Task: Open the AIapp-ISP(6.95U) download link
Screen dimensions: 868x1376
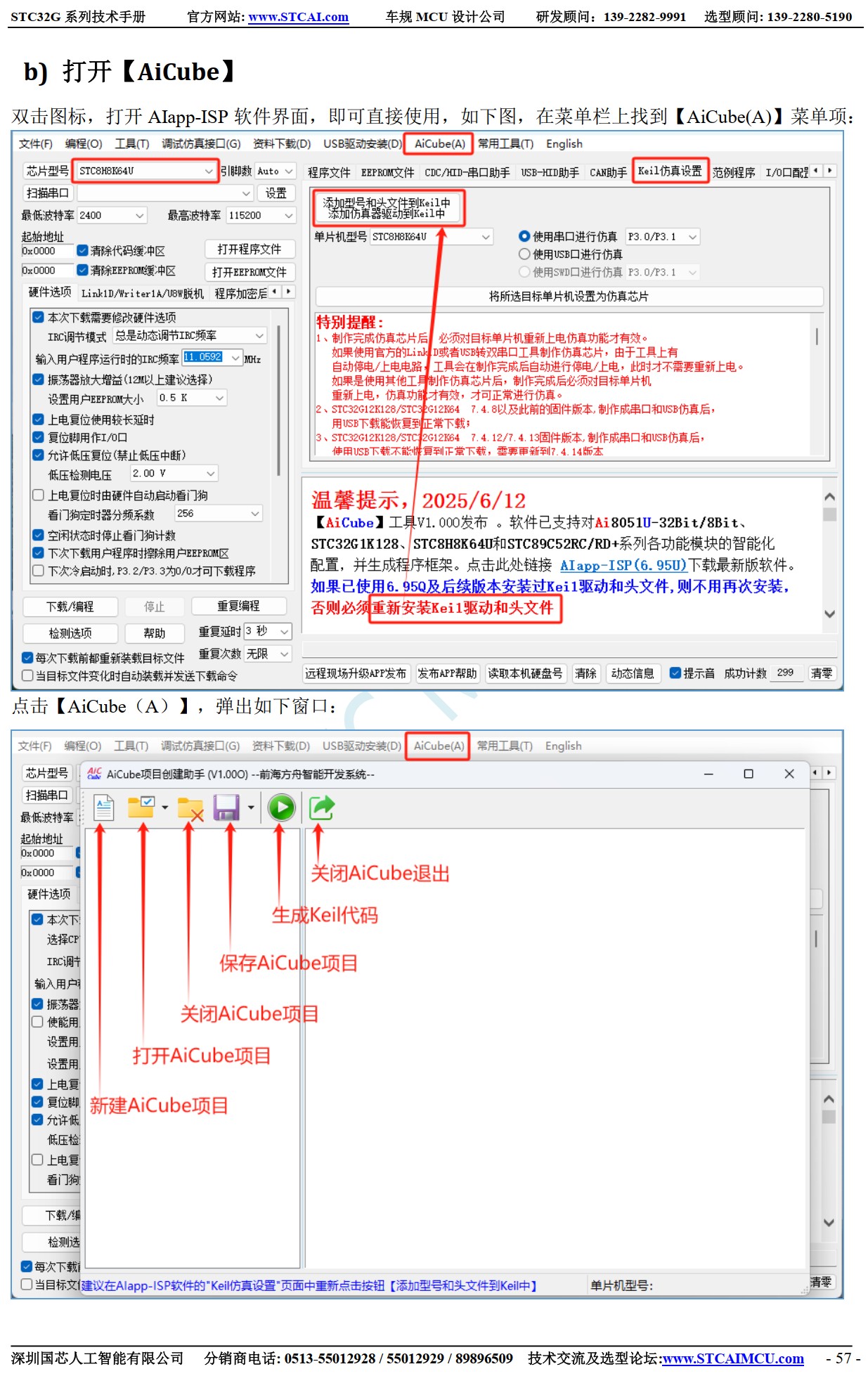Action: pyautogui.click(x=623, y=565)
